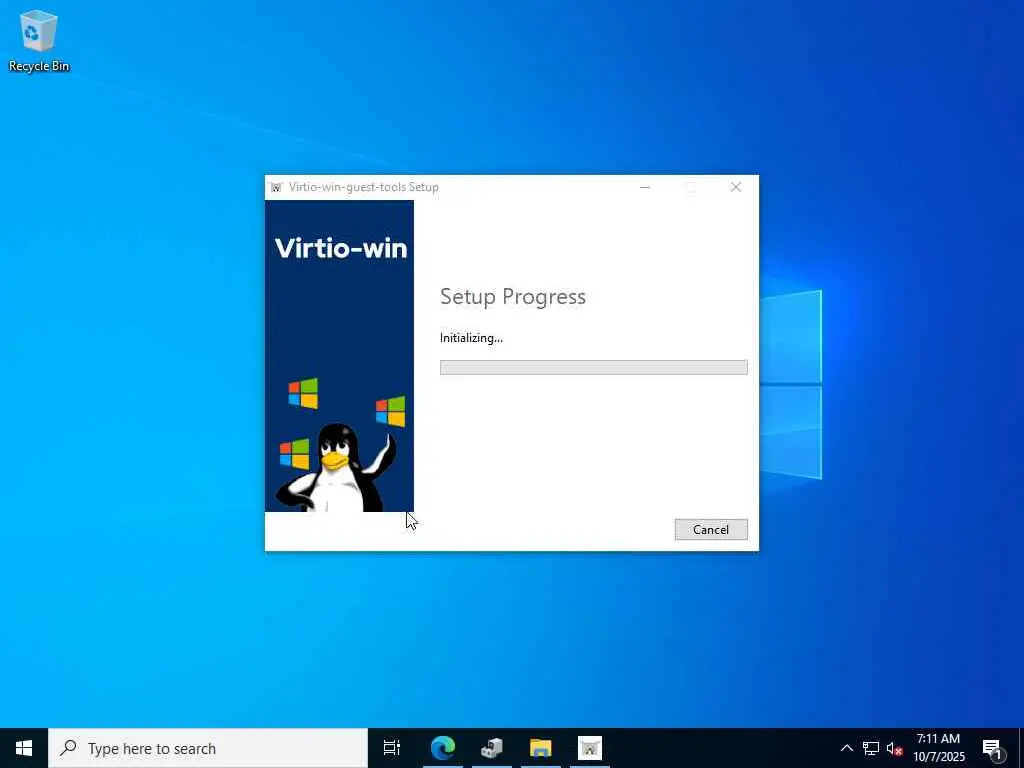This screenshot has height=768, width=1024.
Task: Open the clock showing 7:11 AM
Action: 938,748
